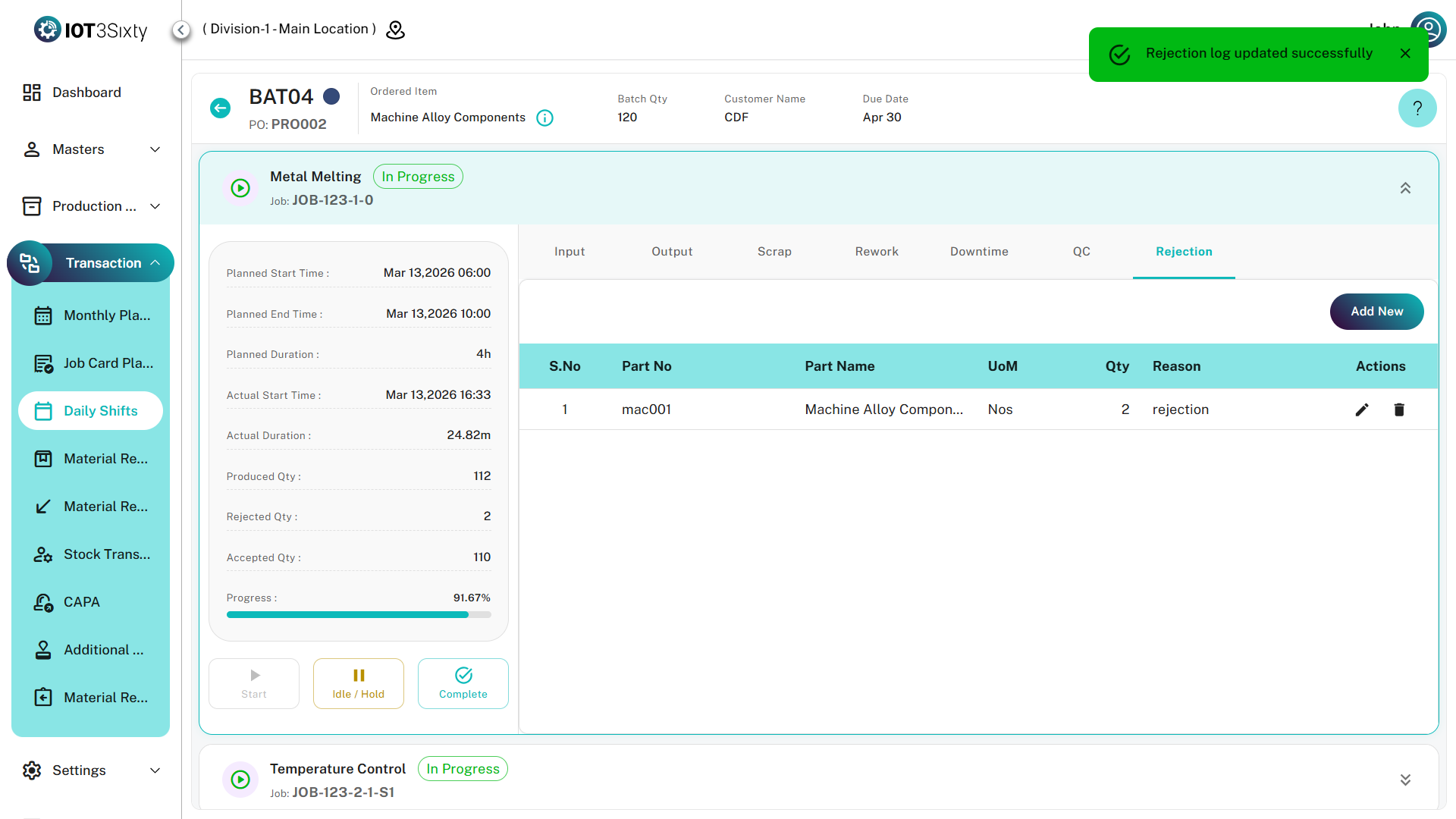The height and width of the screenshot is (819, 1456).
Task: Click the progress bar at 91.67%
Action: coord(358,615)
